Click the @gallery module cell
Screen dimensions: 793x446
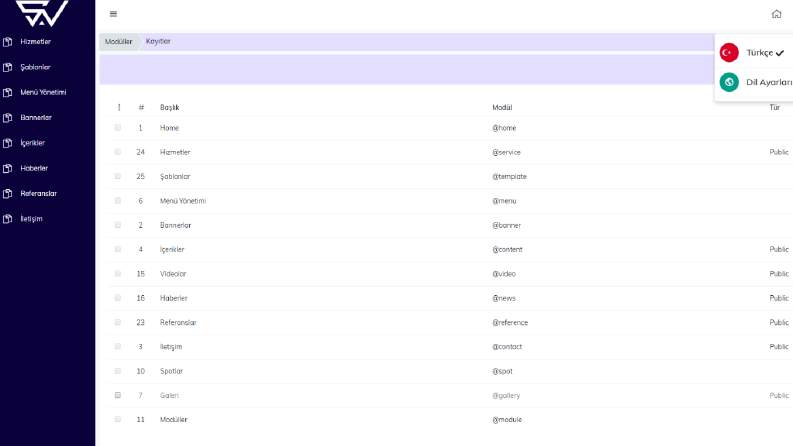(x=506, y=395)
